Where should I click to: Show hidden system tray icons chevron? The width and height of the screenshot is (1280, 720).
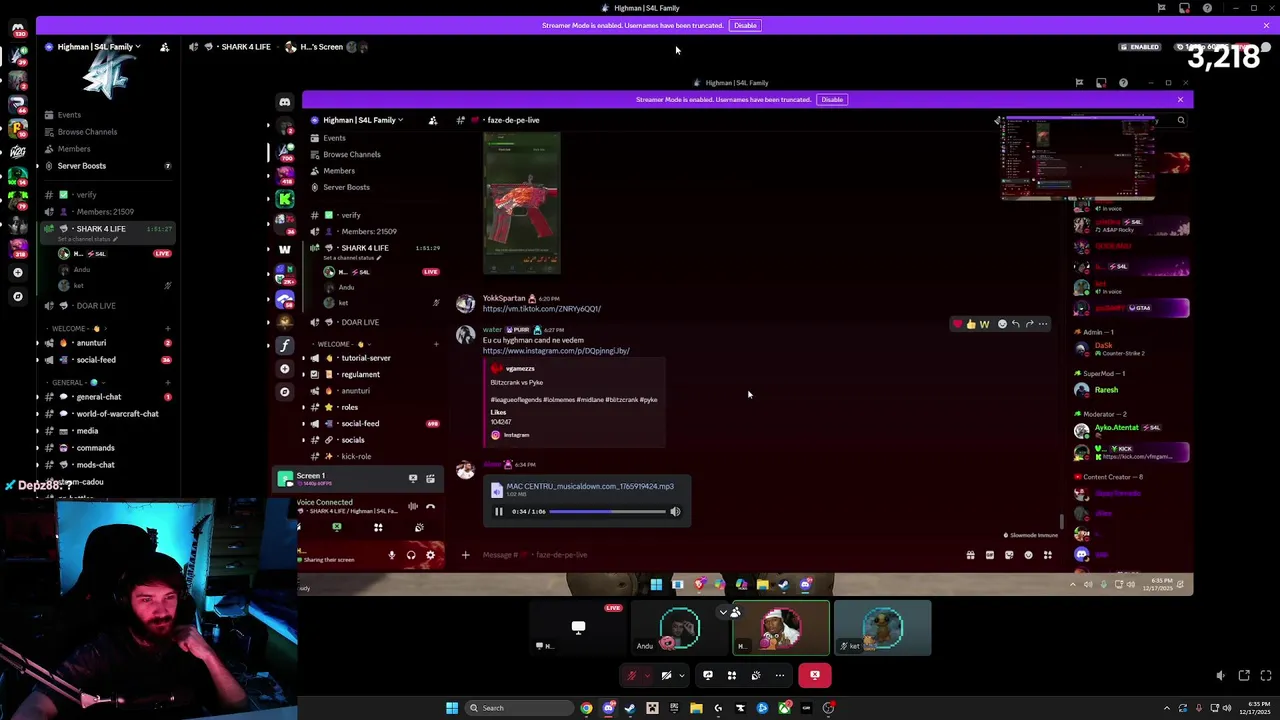pos(1169,708)
